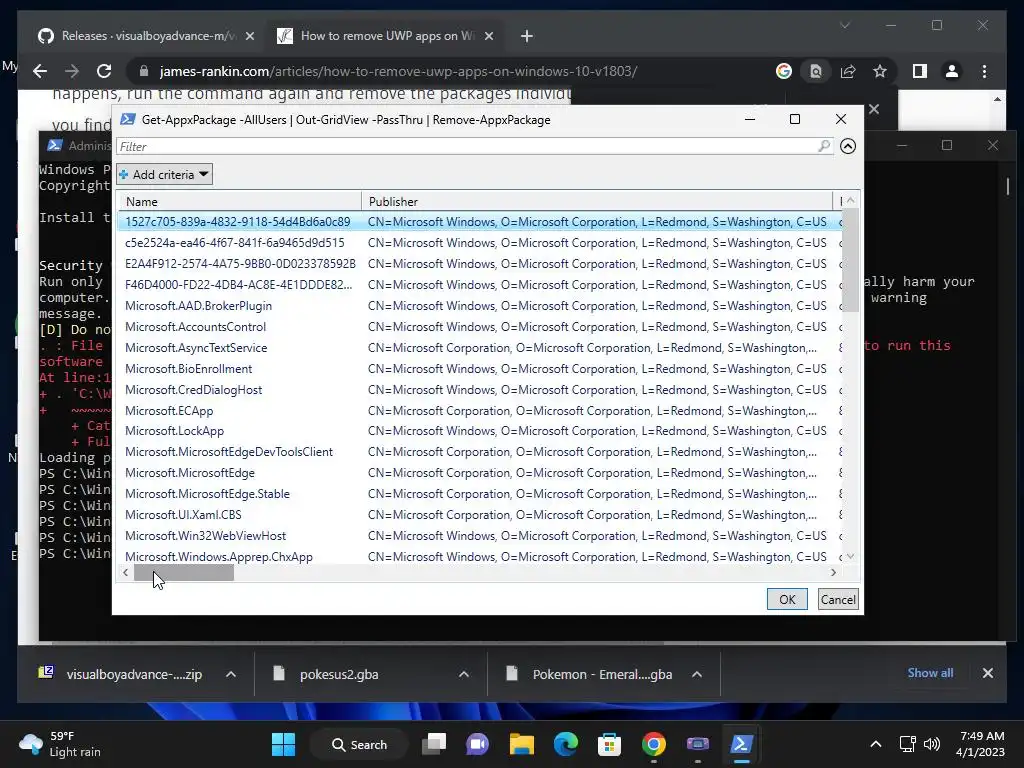The height and width of the screenshot is (768, 1024).
Task: Close the Releases visualboyadvance-m tab
Action: (249, 37)
